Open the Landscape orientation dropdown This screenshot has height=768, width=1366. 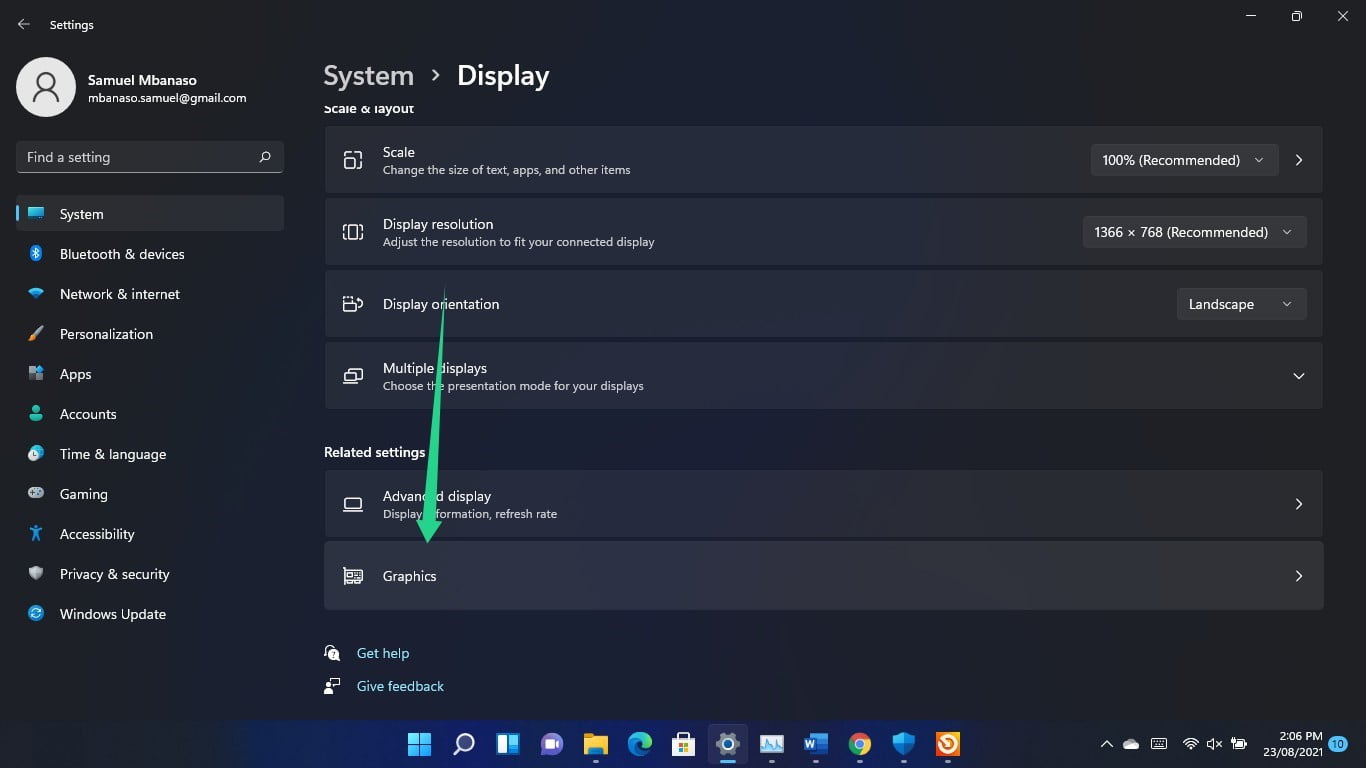click(1241, 303)
